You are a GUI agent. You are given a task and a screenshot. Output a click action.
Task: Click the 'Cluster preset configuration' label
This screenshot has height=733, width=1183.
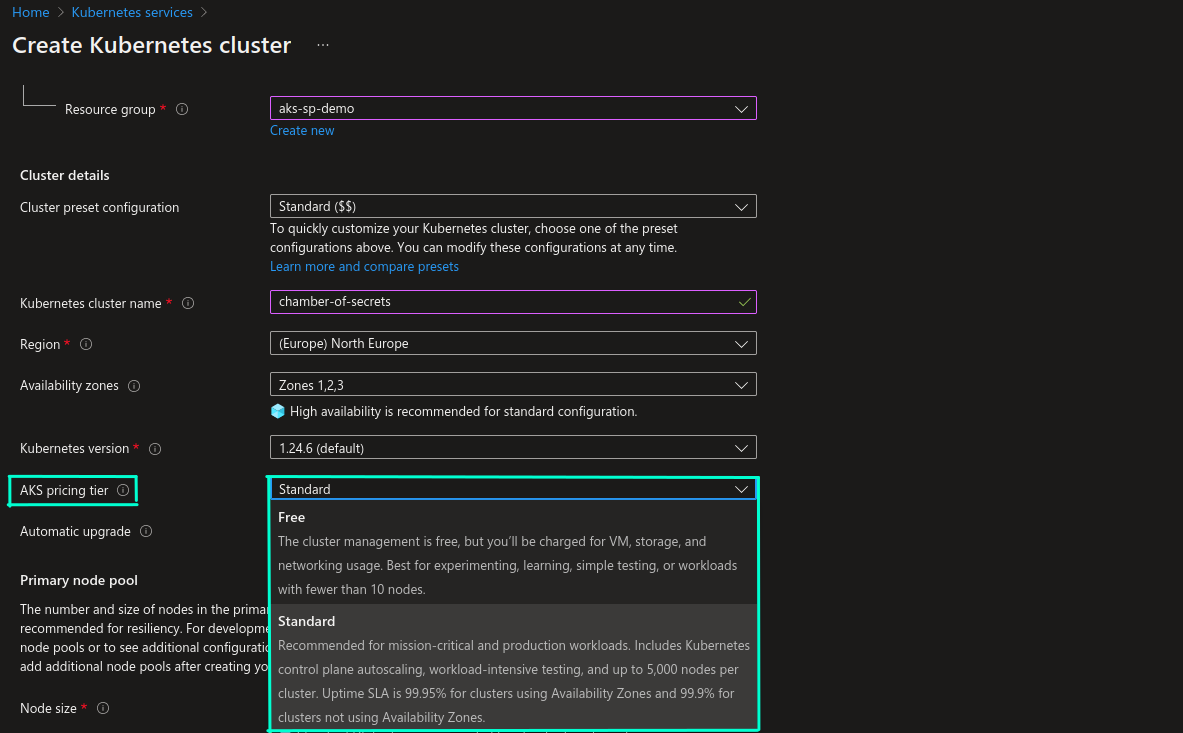click(100, 207)
